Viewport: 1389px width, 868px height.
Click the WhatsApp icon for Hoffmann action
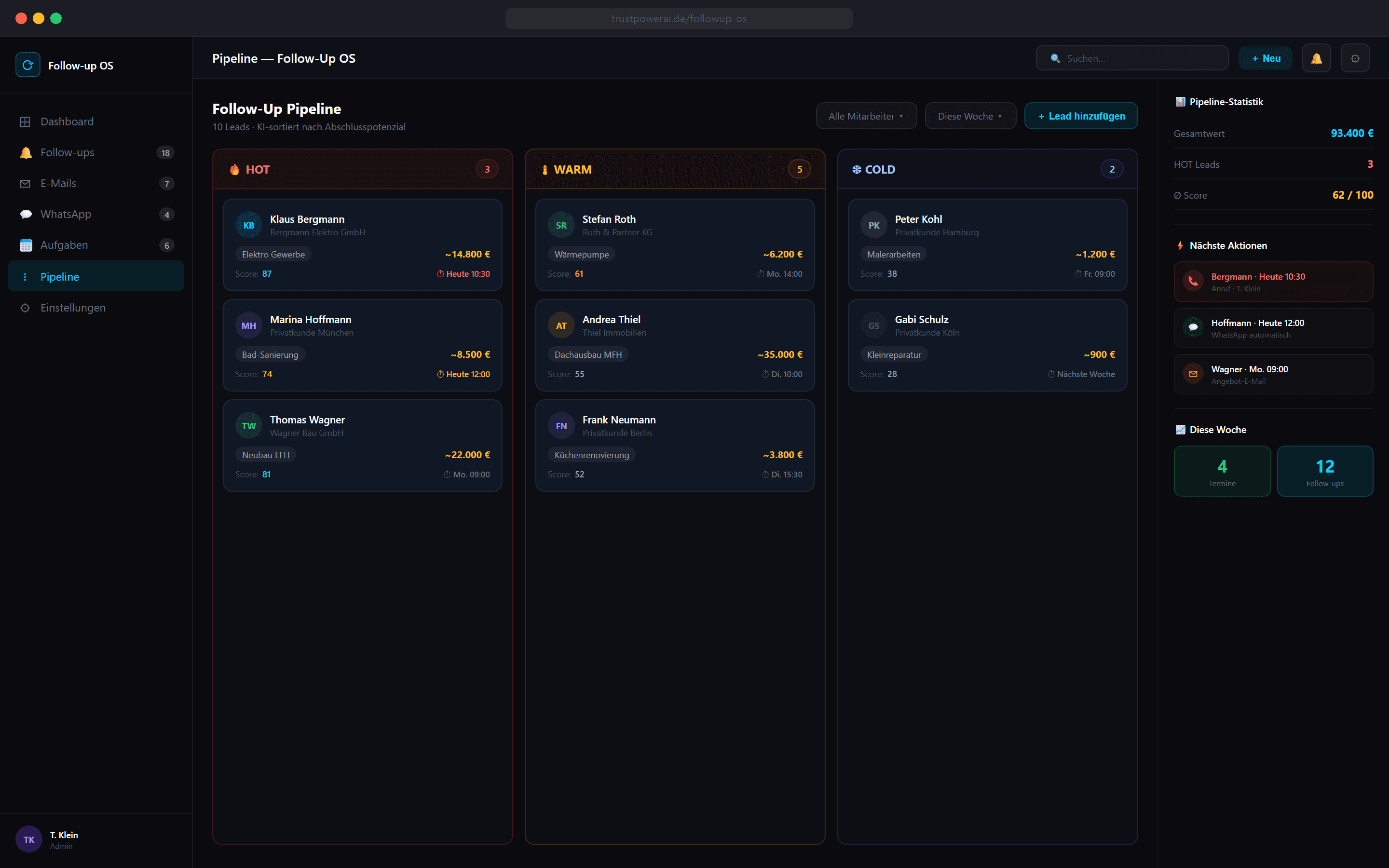(x=1193, y=328)
